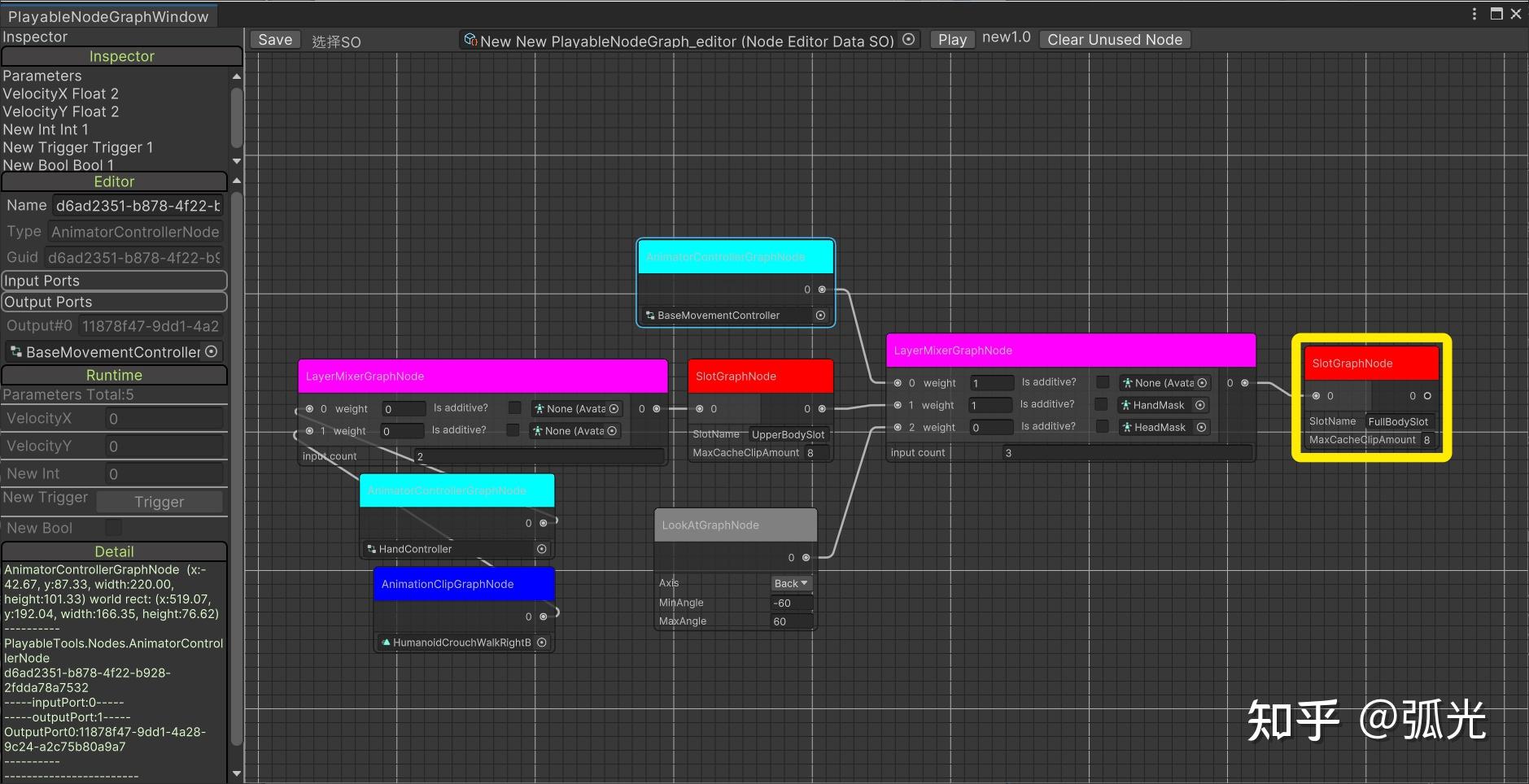The height and width of the screenshot is (784, 1529).
Task: Toggle Is additive for the HeadMask layer
Action: coord(1103,426)
